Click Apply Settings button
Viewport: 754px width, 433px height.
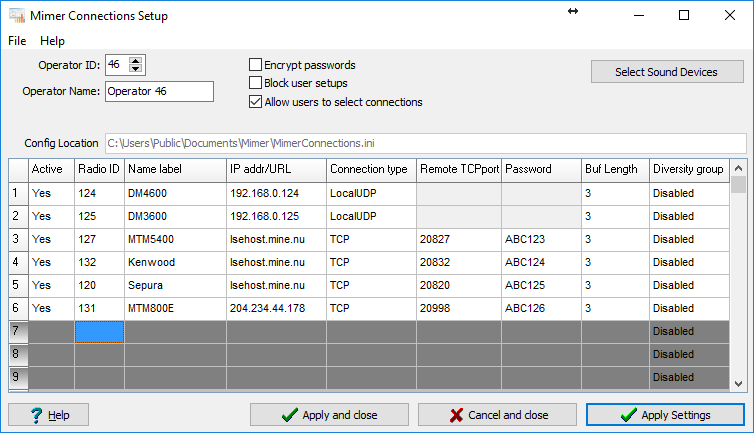click(665, 415)
